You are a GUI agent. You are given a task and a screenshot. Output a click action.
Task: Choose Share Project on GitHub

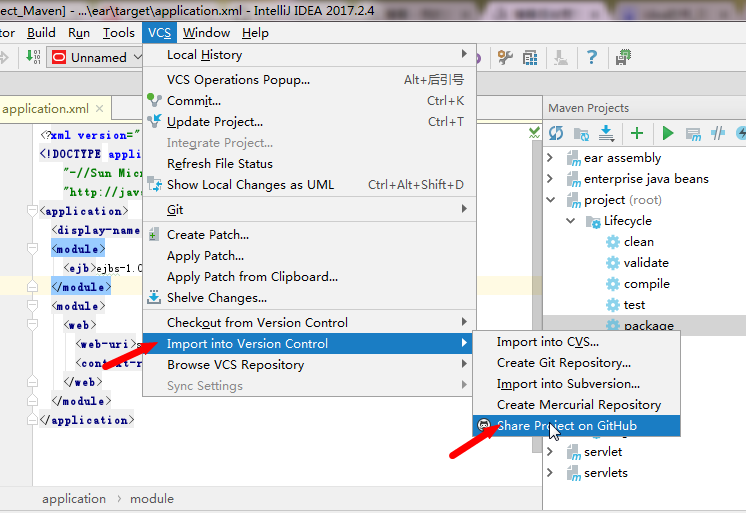[576, 425]
